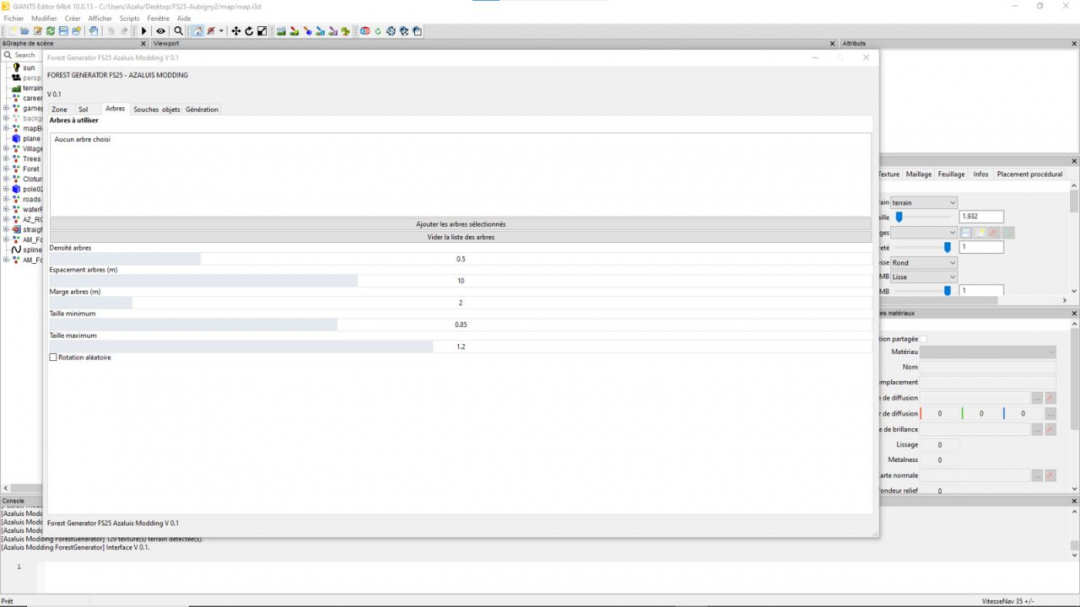
Task: Expand the Trees node in scene graph
Action: tap(6, 158)
